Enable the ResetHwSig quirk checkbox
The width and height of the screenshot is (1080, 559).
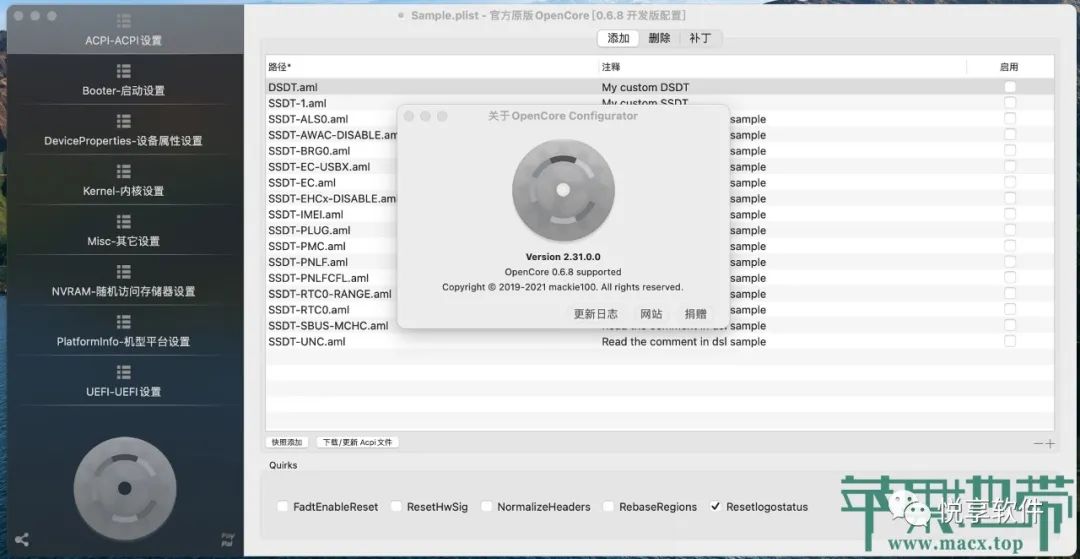tap(396, 507)
